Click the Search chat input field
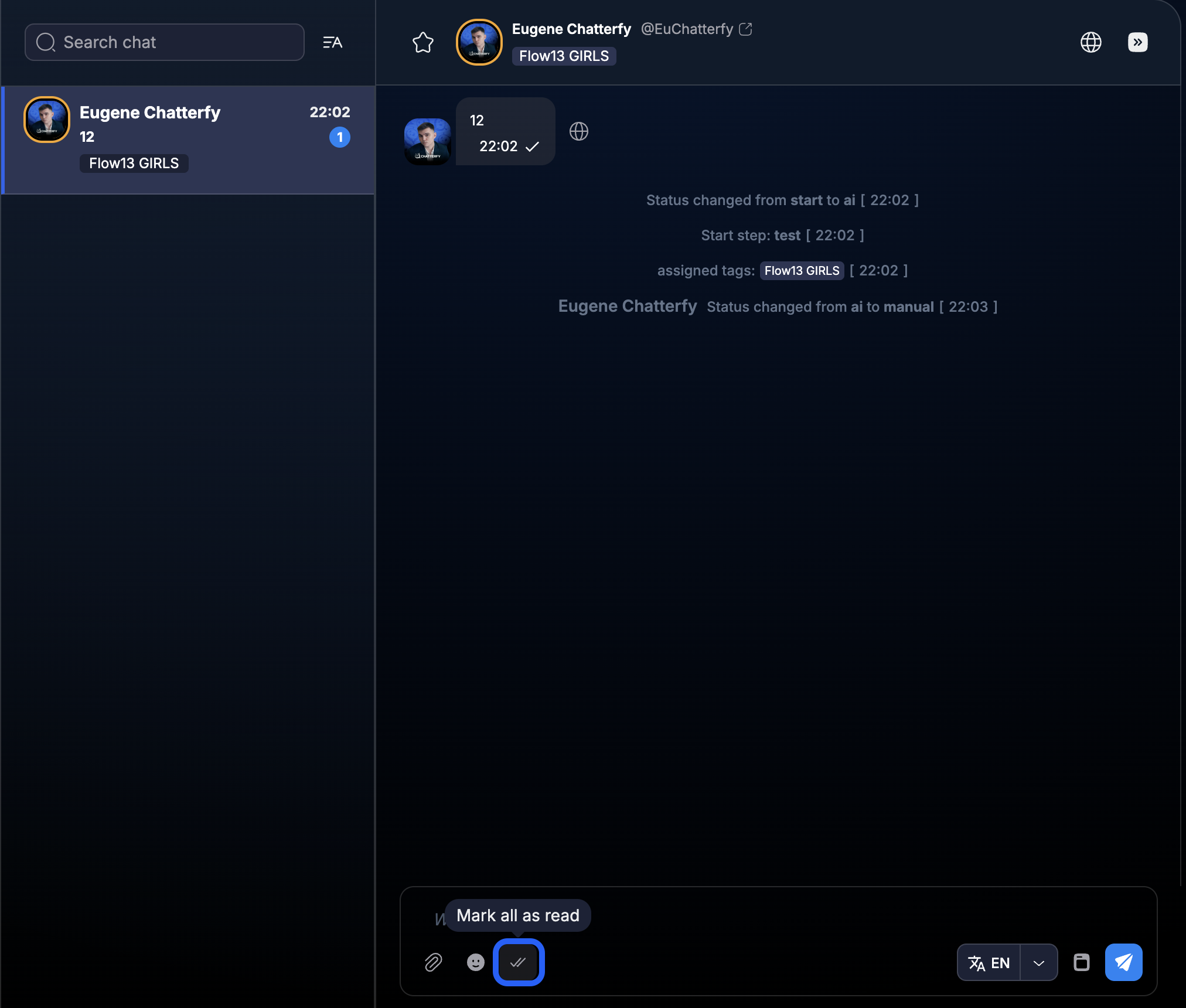This screenshot has width=1186, height=1008. [x=165, y=42]
